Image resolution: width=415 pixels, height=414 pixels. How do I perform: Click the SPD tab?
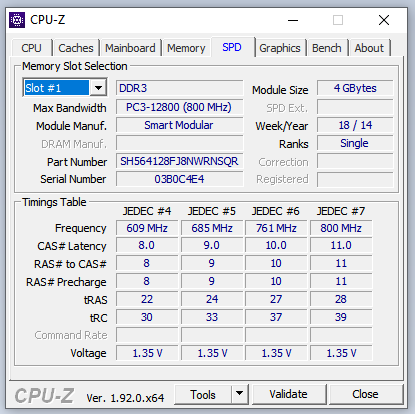232,47
